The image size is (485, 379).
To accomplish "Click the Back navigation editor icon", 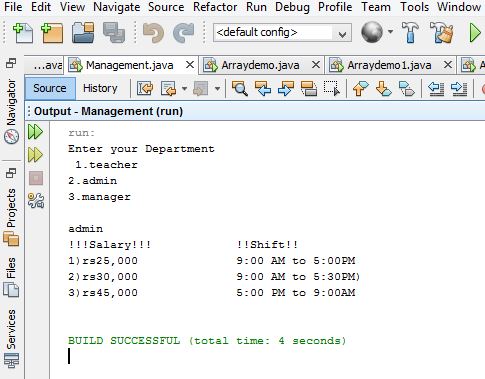I will pos(169,89).
